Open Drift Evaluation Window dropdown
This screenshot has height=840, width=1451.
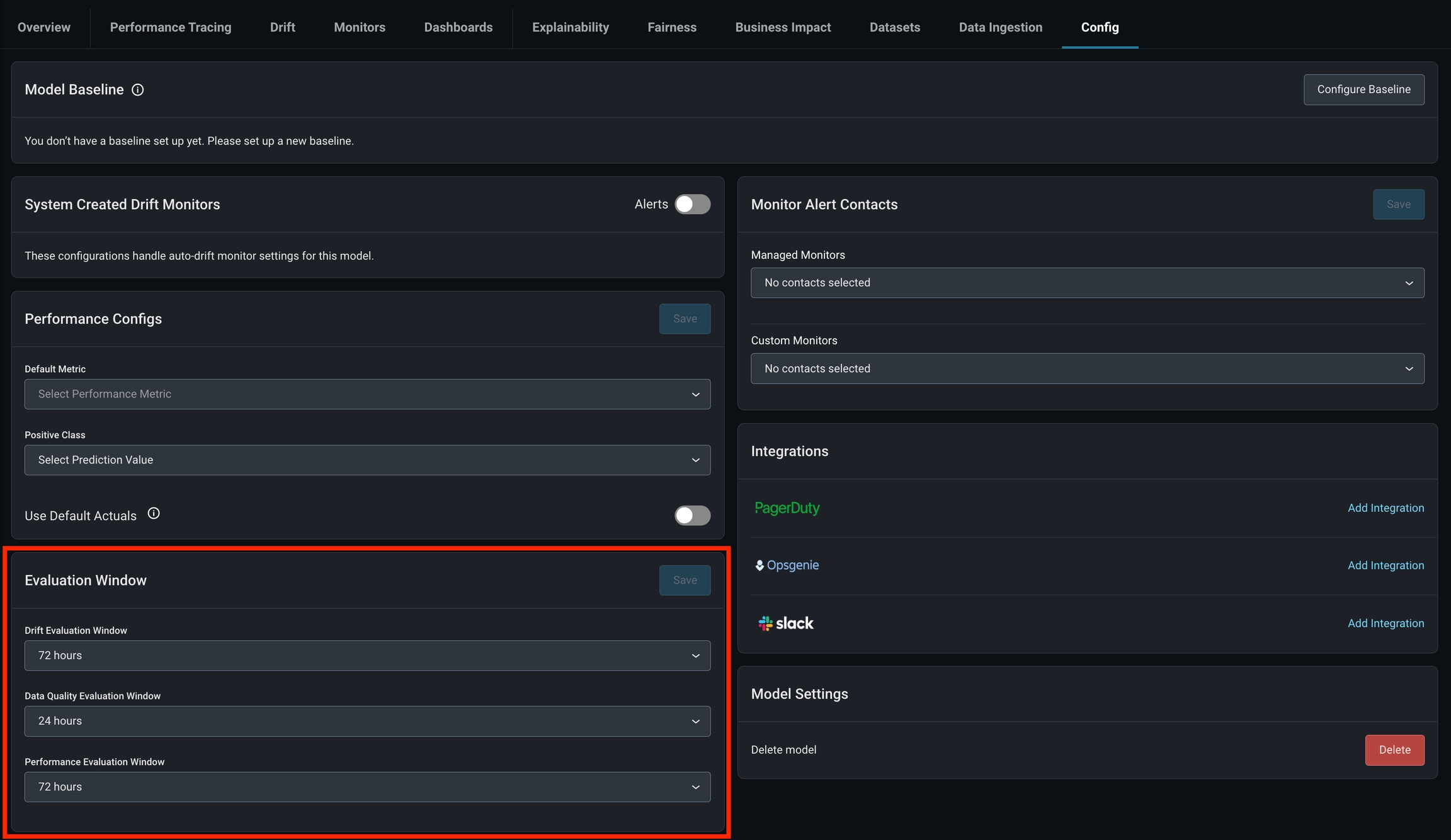(x=367, y=656)
